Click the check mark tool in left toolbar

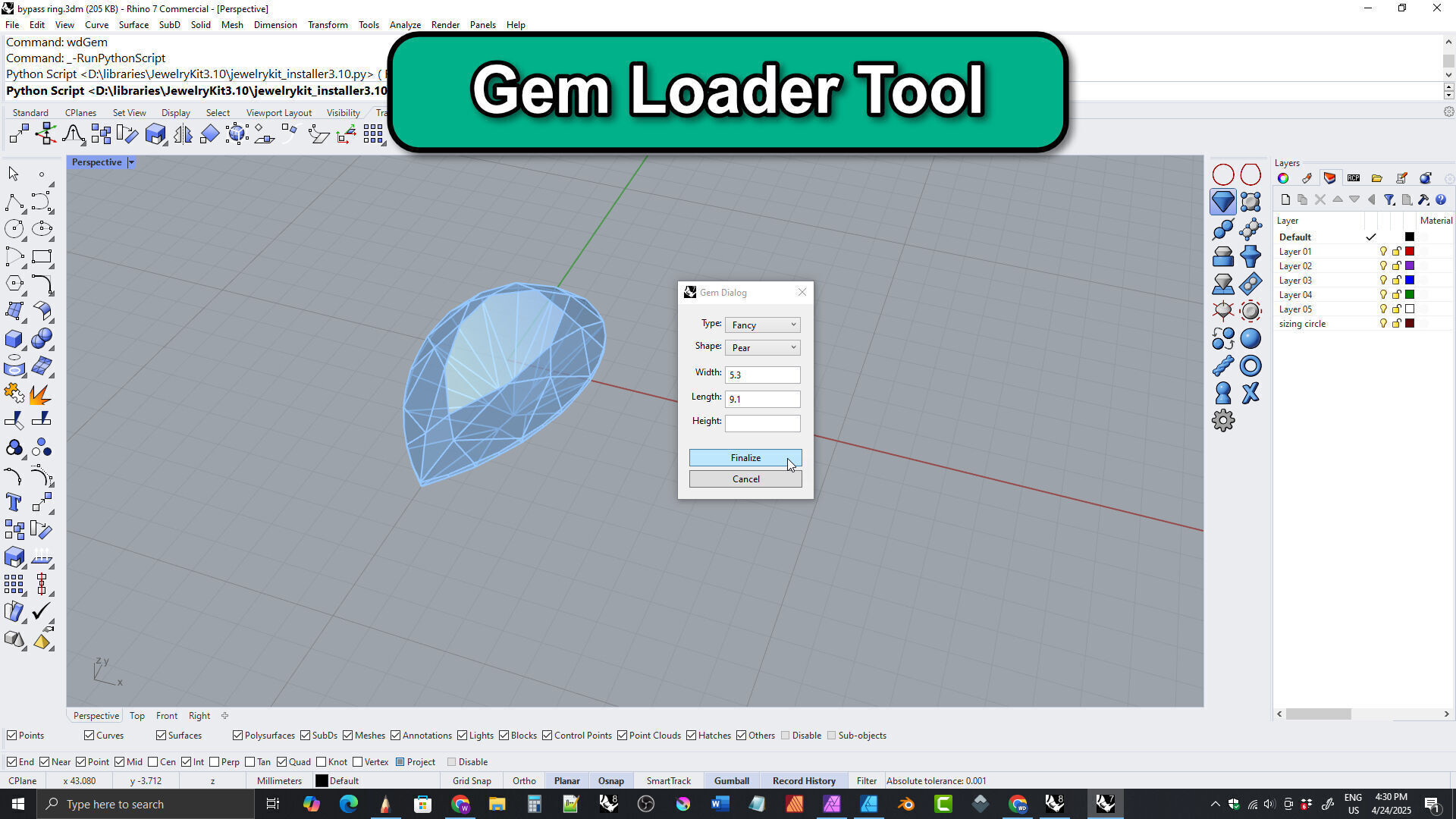(x=42, y=611)
